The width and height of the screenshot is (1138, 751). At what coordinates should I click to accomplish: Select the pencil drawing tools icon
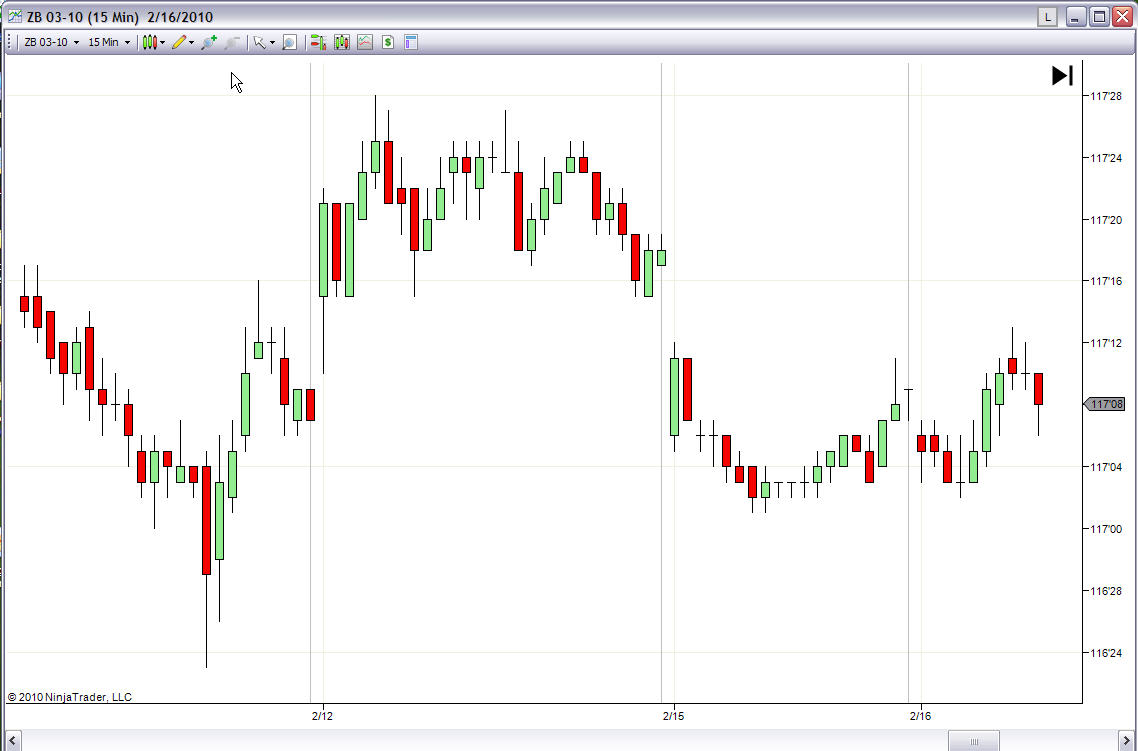[179, 42]
